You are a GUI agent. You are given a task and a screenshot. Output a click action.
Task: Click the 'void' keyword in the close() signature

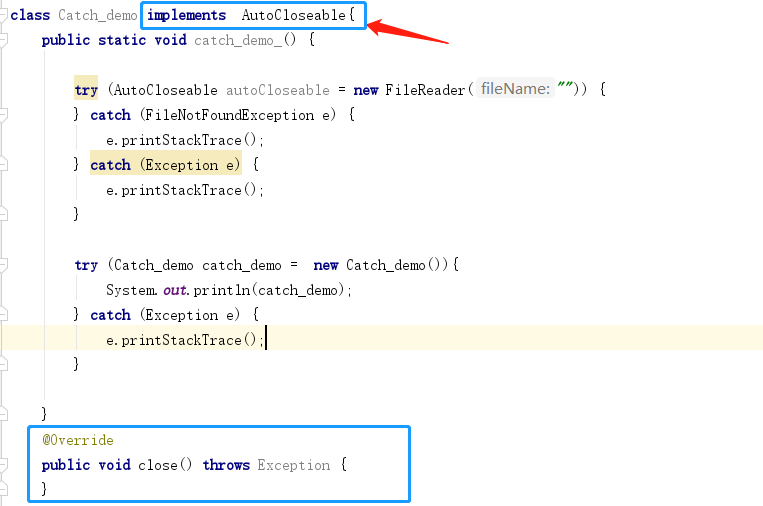point(114,465)
